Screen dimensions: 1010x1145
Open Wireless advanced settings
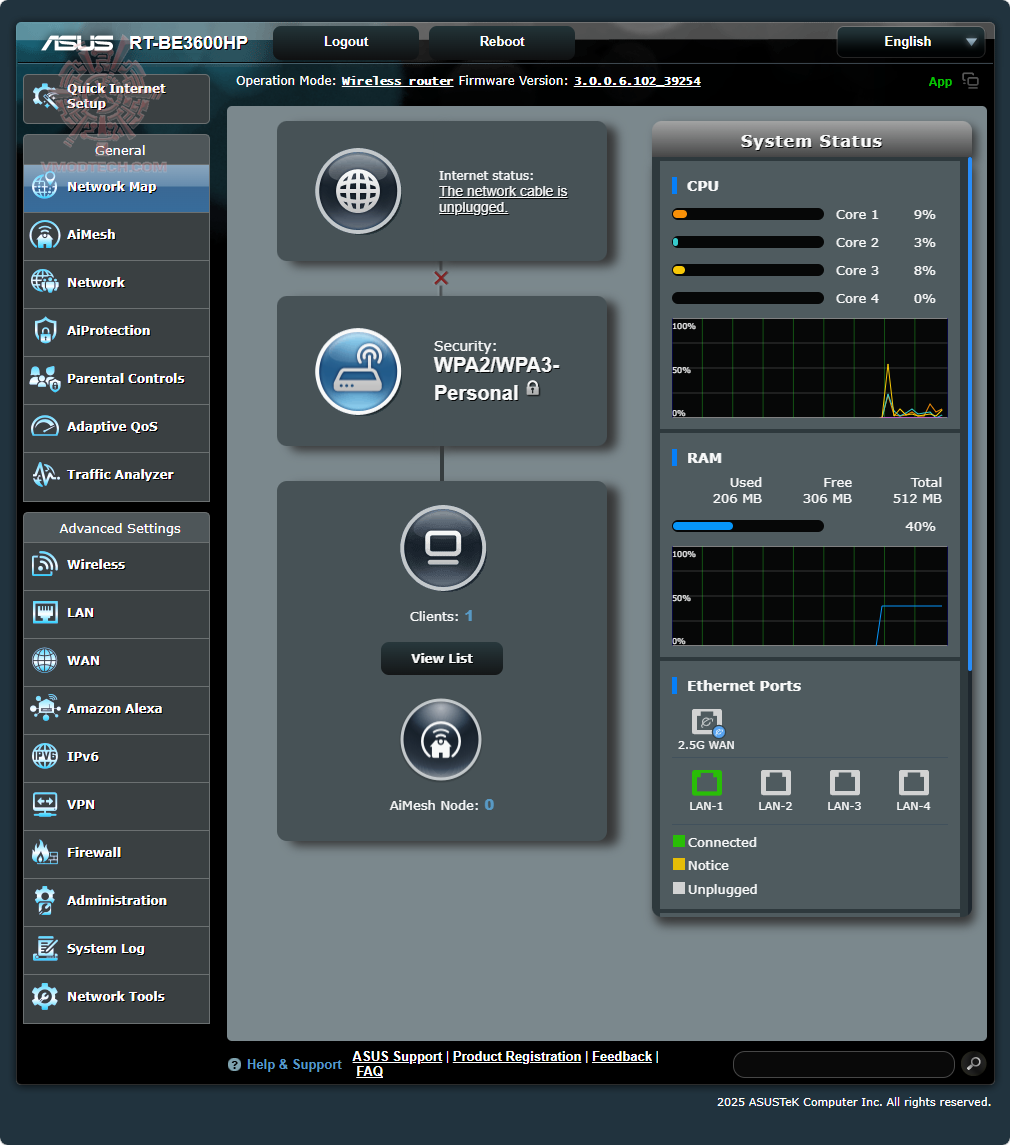(x=116, y=565)
